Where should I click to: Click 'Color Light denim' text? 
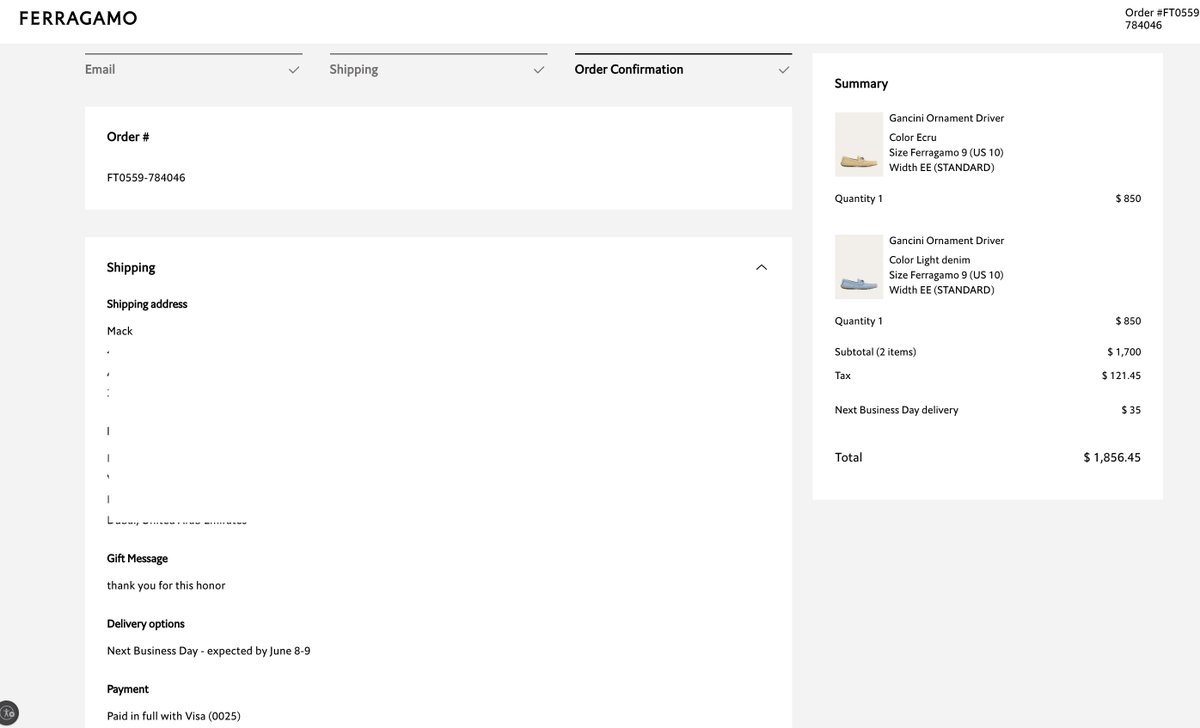[x=930, y=260]
